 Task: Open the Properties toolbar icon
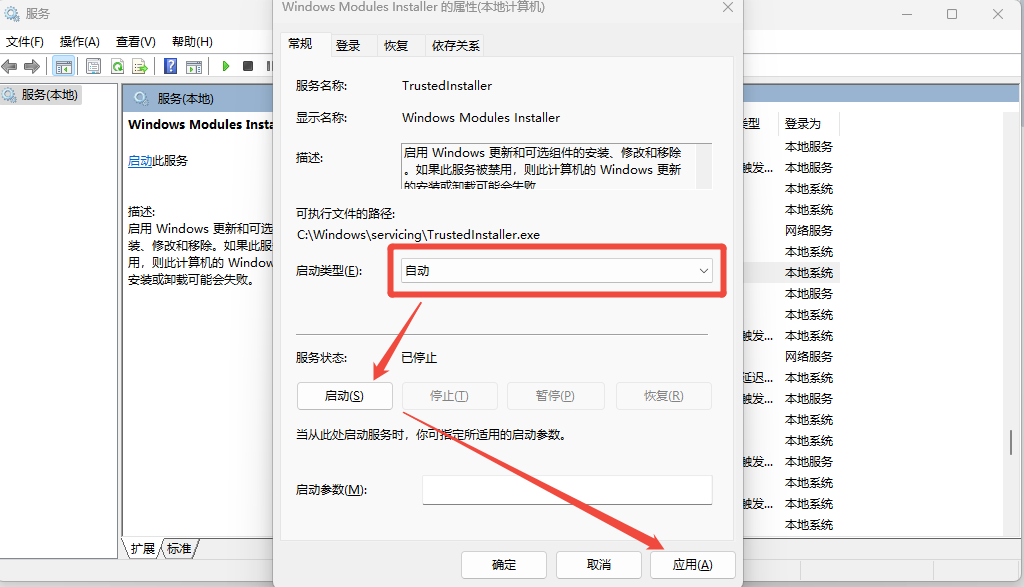pyautogui.click(x=93, y=66)
